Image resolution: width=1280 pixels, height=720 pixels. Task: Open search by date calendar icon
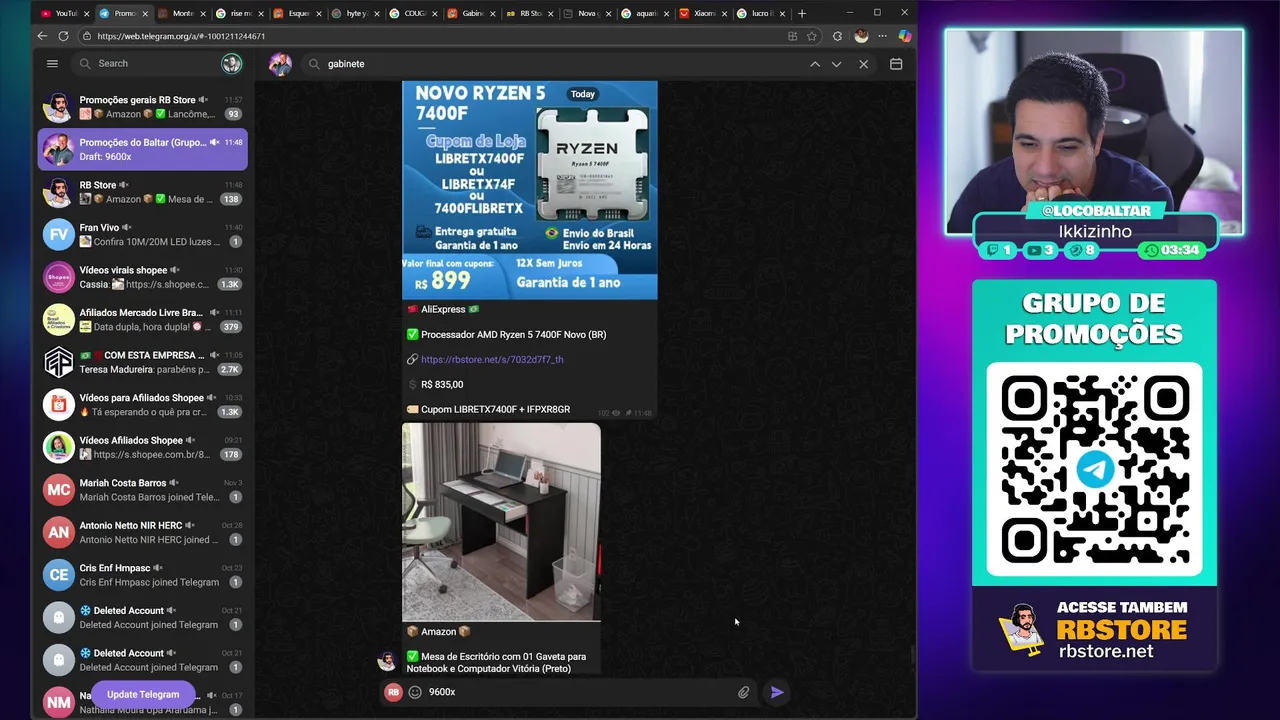coord(896,64)
